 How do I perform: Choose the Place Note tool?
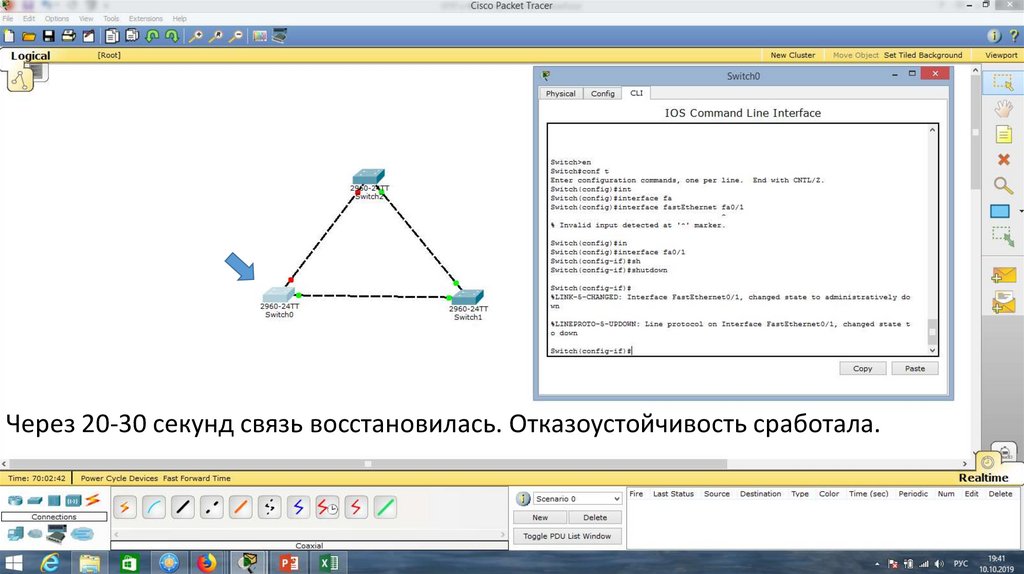point(1003,135)
